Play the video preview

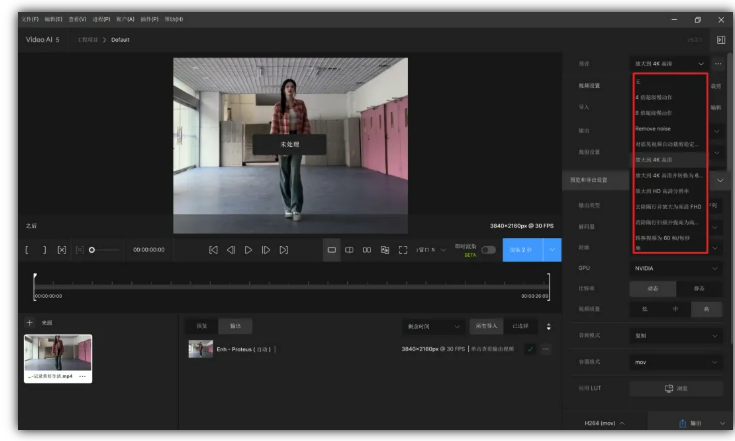click(x=248, y=250)
